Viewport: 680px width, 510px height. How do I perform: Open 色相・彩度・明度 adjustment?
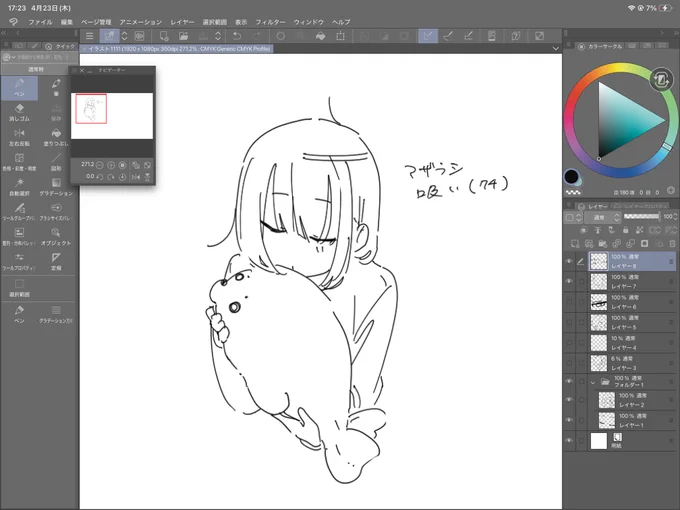(19, 163)
